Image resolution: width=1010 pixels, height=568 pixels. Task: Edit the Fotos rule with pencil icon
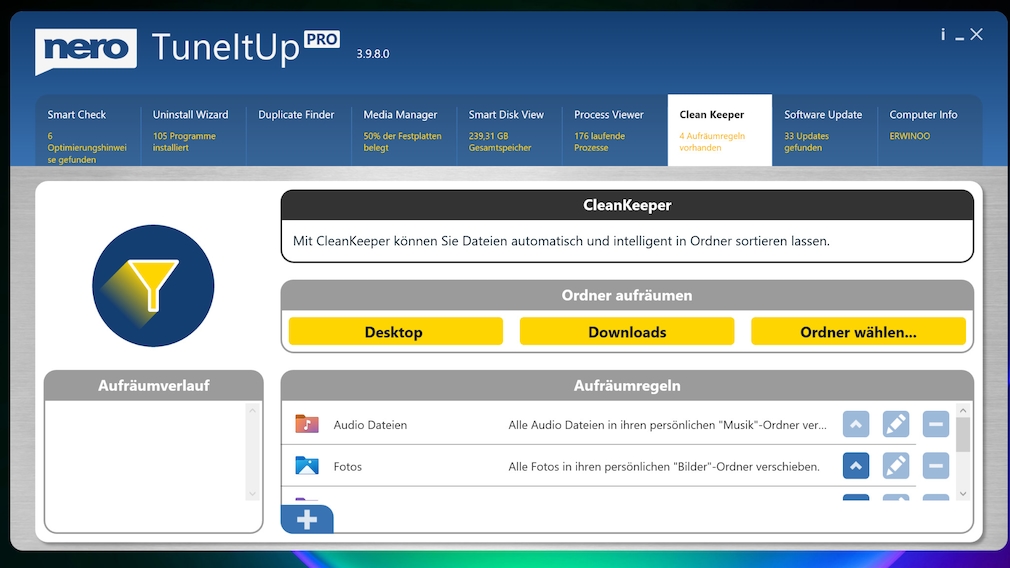pyautogui.click(x=896, y=466)
